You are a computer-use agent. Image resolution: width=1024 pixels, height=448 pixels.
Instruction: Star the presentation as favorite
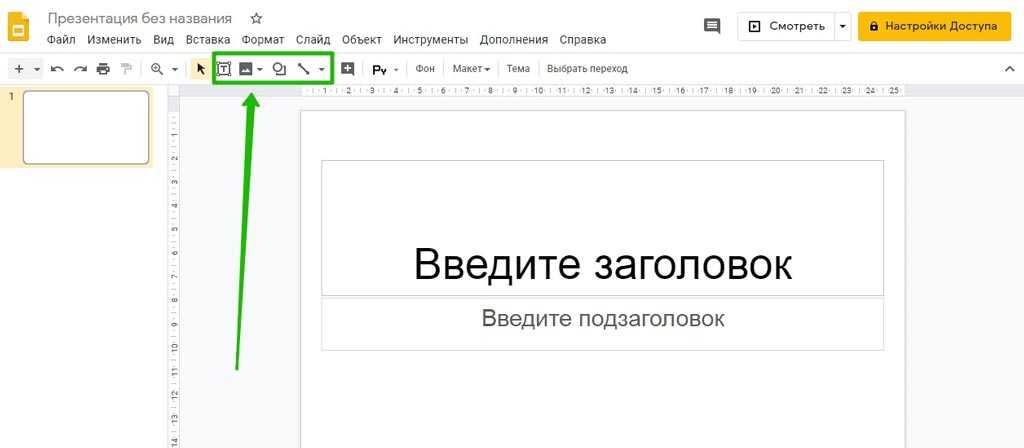tap(256, 19)
